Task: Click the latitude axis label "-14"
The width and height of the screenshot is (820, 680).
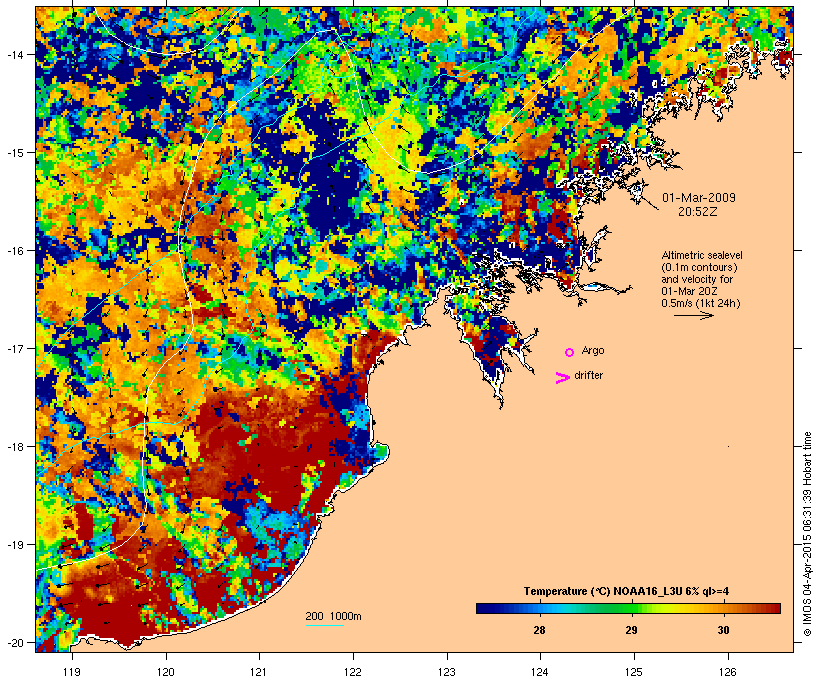Action: tap(15, 54)
